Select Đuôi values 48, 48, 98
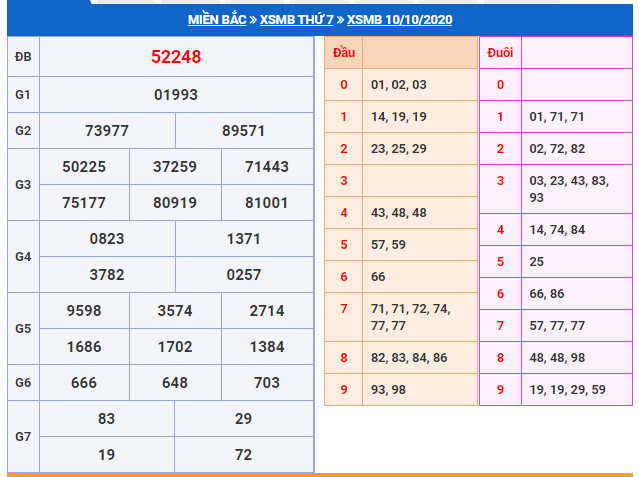This screenshot has width=639, height=477. click(557, 358)
